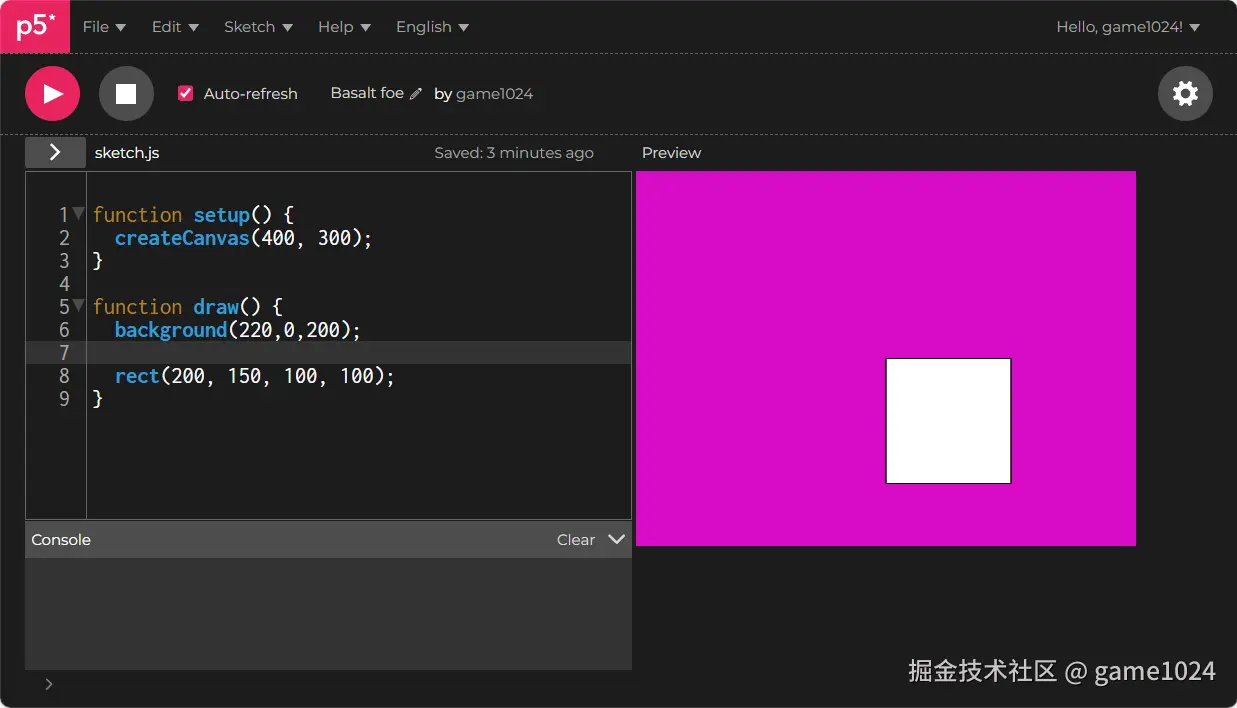The image size is (1237, 708).
Task: Fold the setup function at line 1
Action: [x=79, y=212]
